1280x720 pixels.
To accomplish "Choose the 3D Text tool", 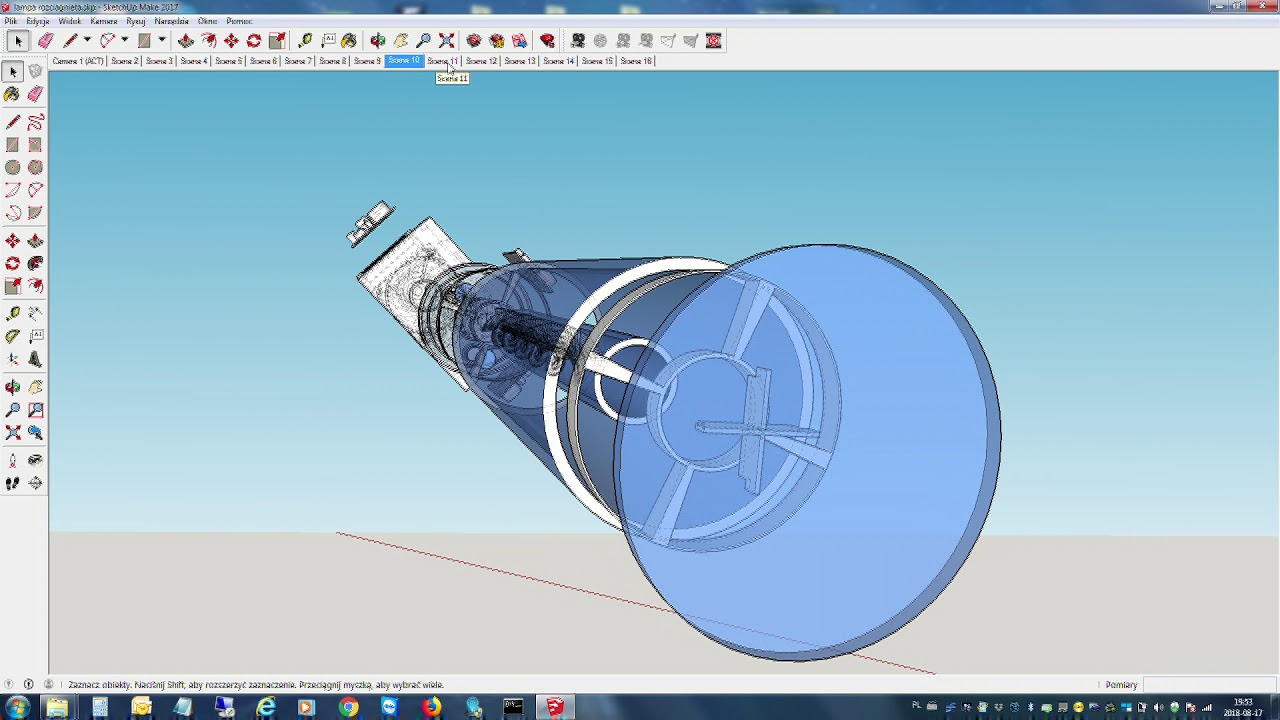I will (x=35, y=360).
